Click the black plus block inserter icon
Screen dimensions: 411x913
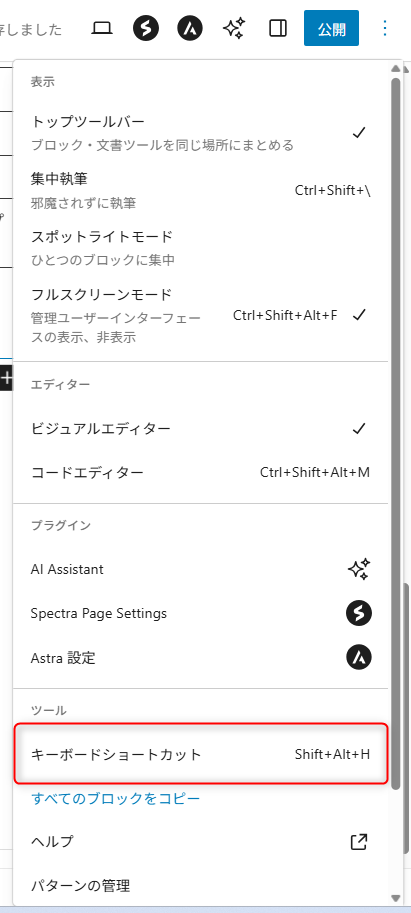click(6, 378)
